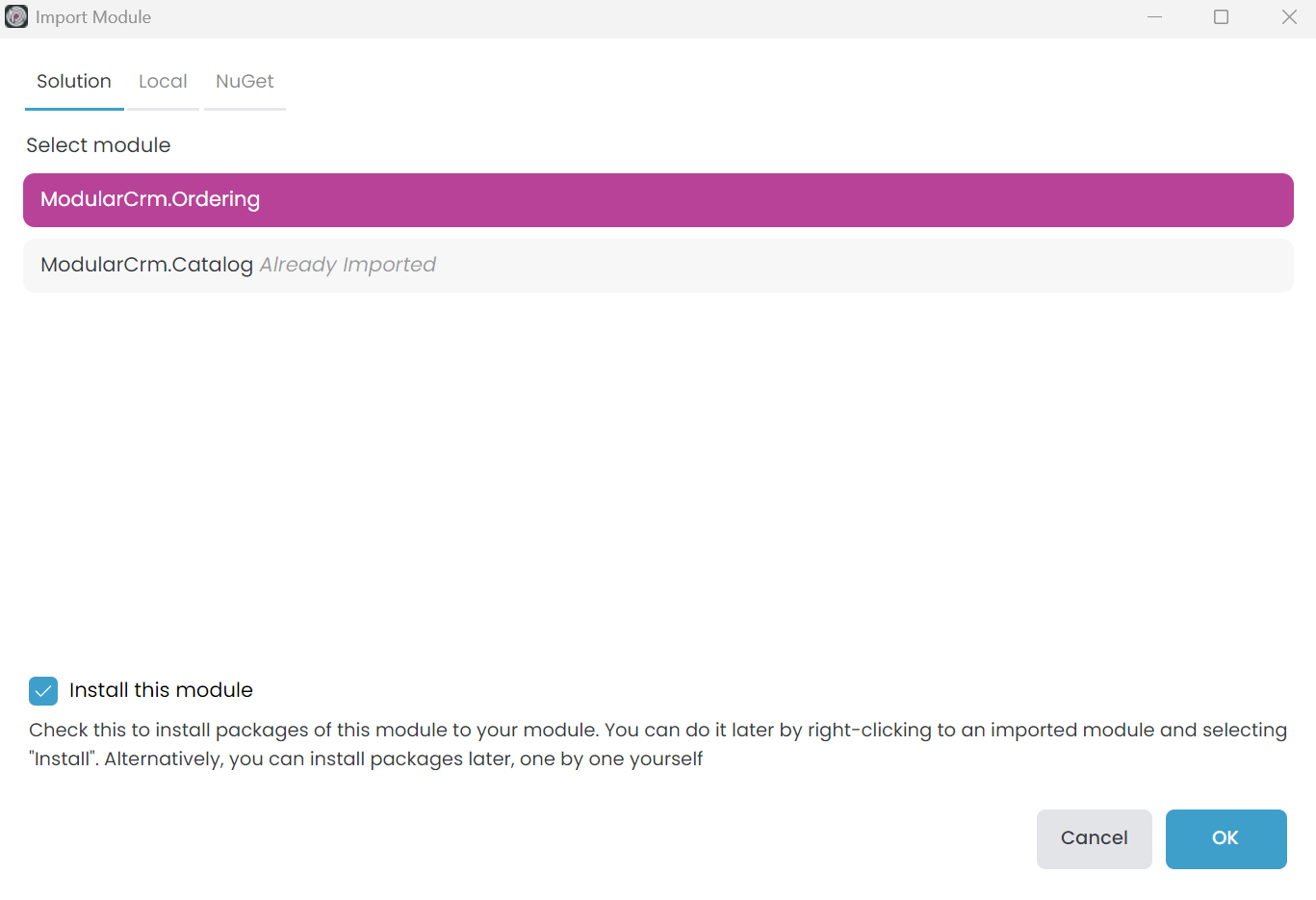Click the 'Already Imported' italic text

(x=346, y=265)
